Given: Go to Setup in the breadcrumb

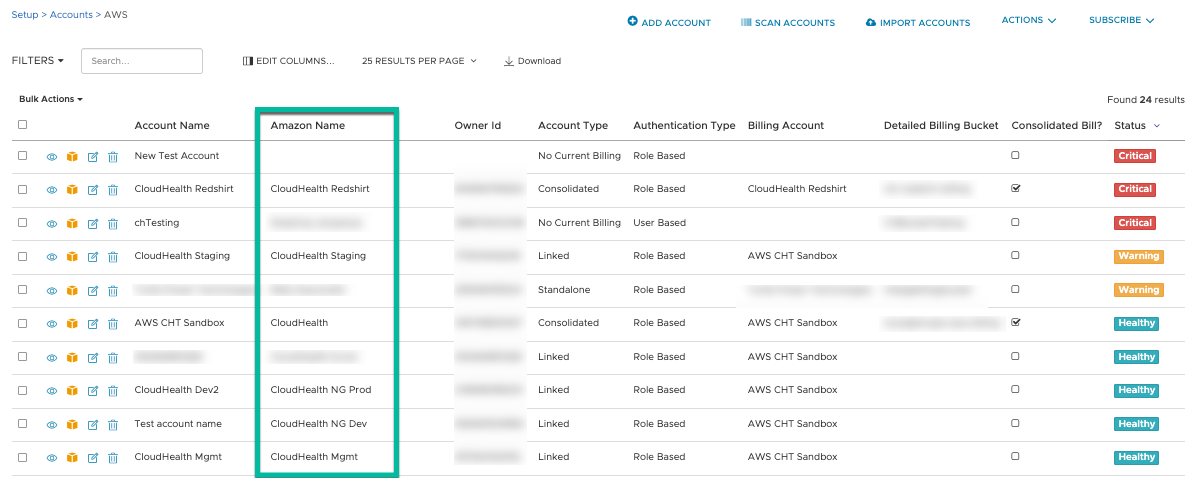Looking at the screenshot, I should click(25, 14).
